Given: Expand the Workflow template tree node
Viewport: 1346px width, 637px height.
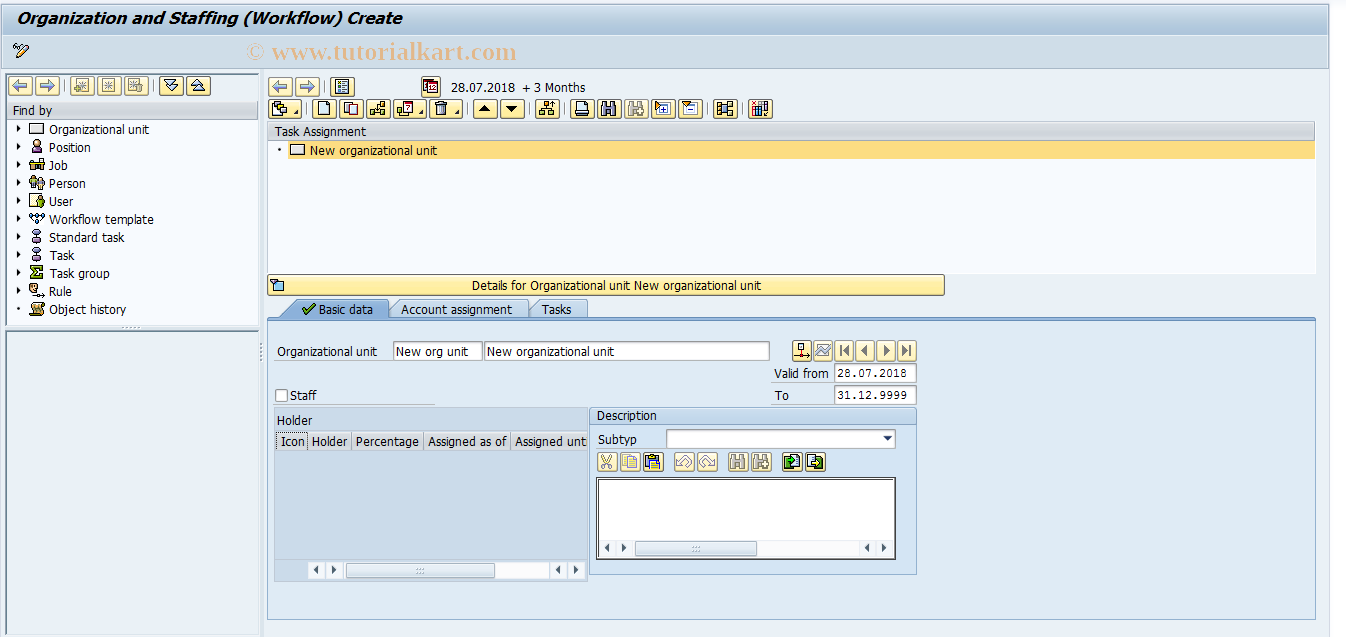Looking at the screenshot, I should tap(18, 219).
